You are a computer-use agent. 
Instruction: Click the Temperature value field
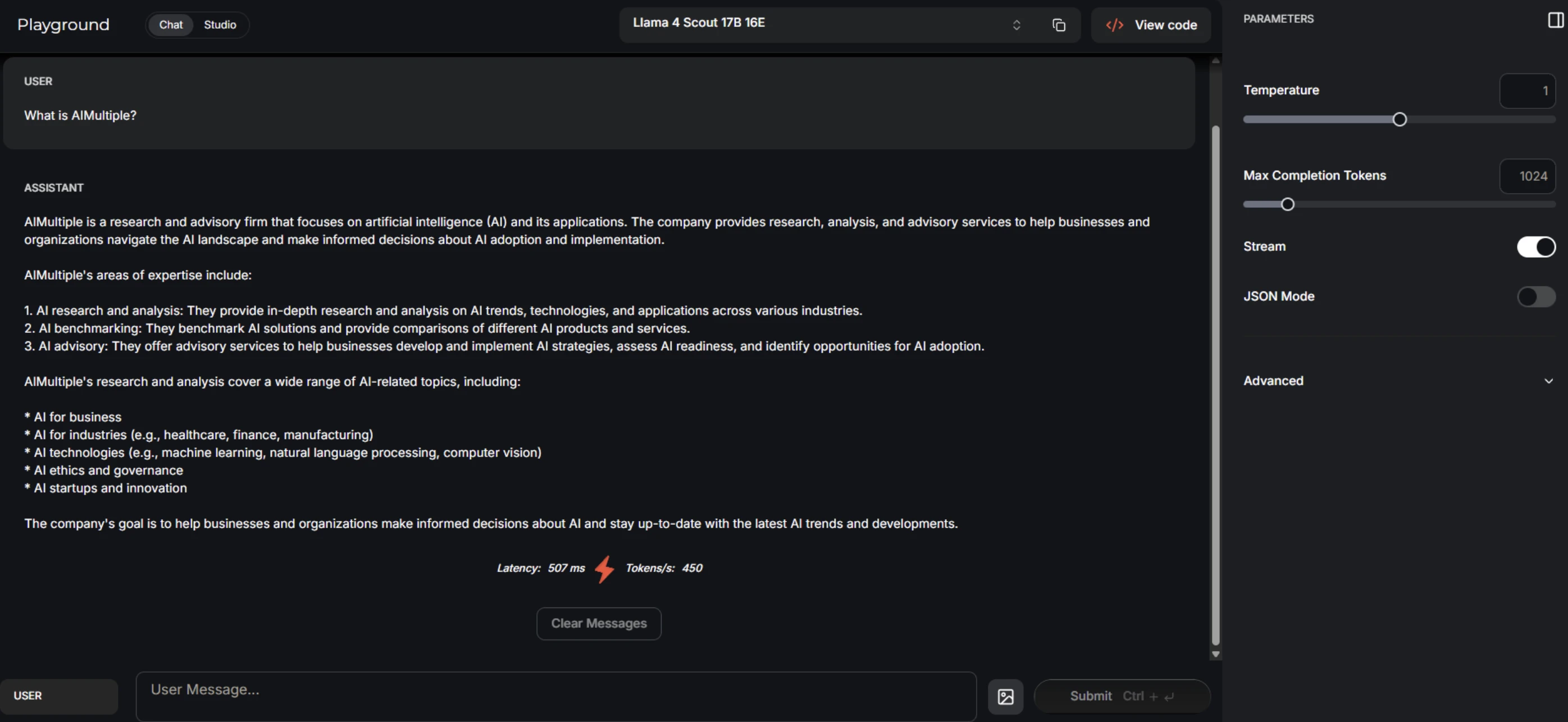click(x=1527, y=92)
